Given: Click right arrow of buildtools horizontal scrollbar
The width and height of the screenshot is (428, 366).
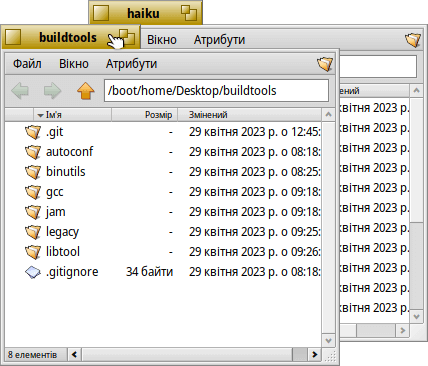Looking at the screenshot, I should [314, 355].
